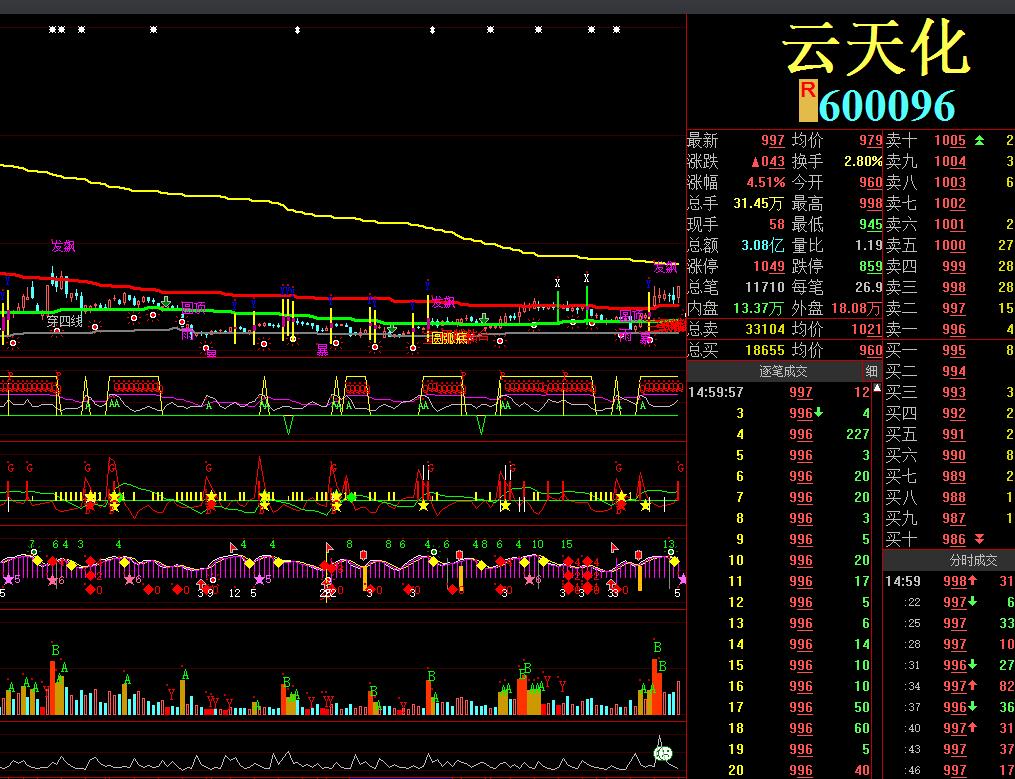
Task: Click the yellow R badge beside 600096
Action: point(807,100)
